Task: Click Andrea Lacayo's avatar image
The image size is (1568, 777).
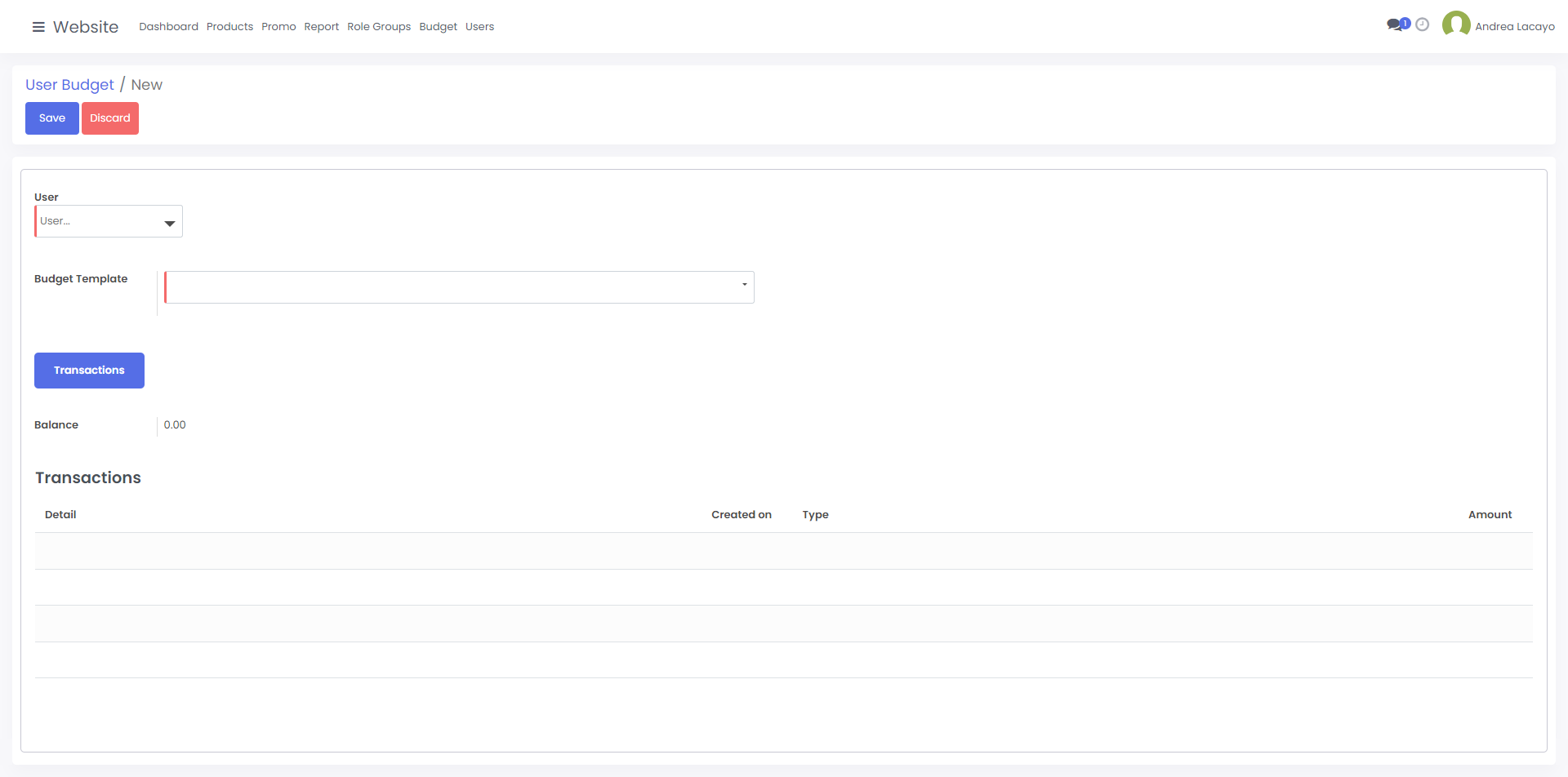Action: click(1455, 25)
